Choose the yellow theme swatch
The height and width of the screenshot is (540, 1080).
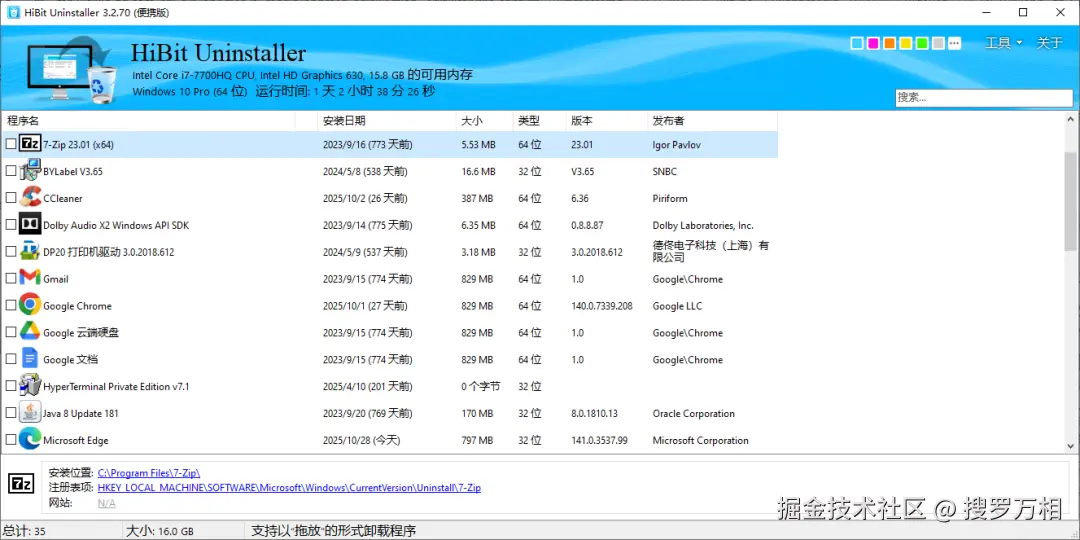click(906, 43)
